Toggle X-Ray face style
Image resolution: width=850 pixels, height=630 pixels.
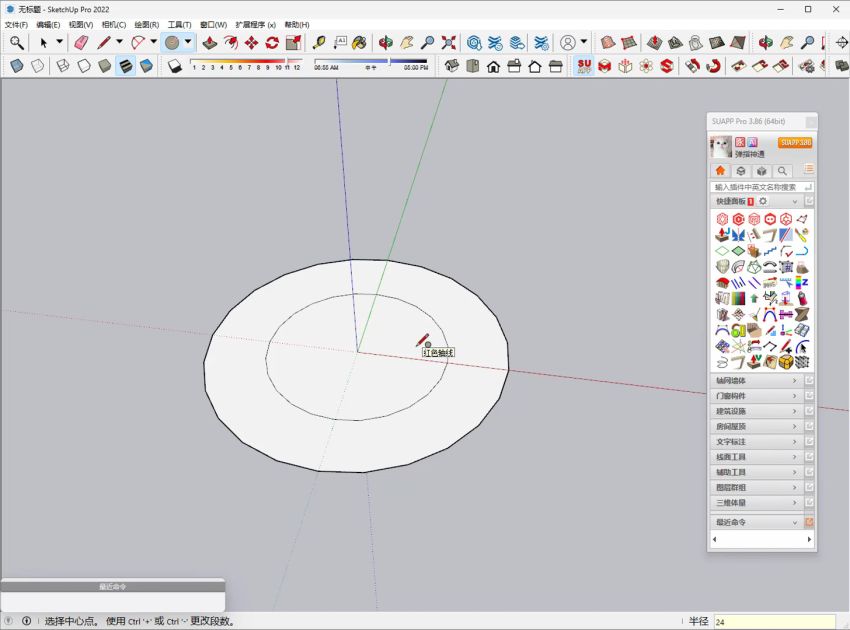pyautogui.click(x=17, y=66)
